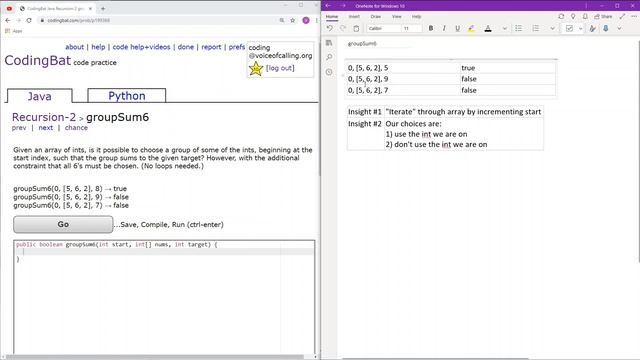Expand more font formatting options chevron
This screenshot has height=360, width=640.
coord(505,29)
